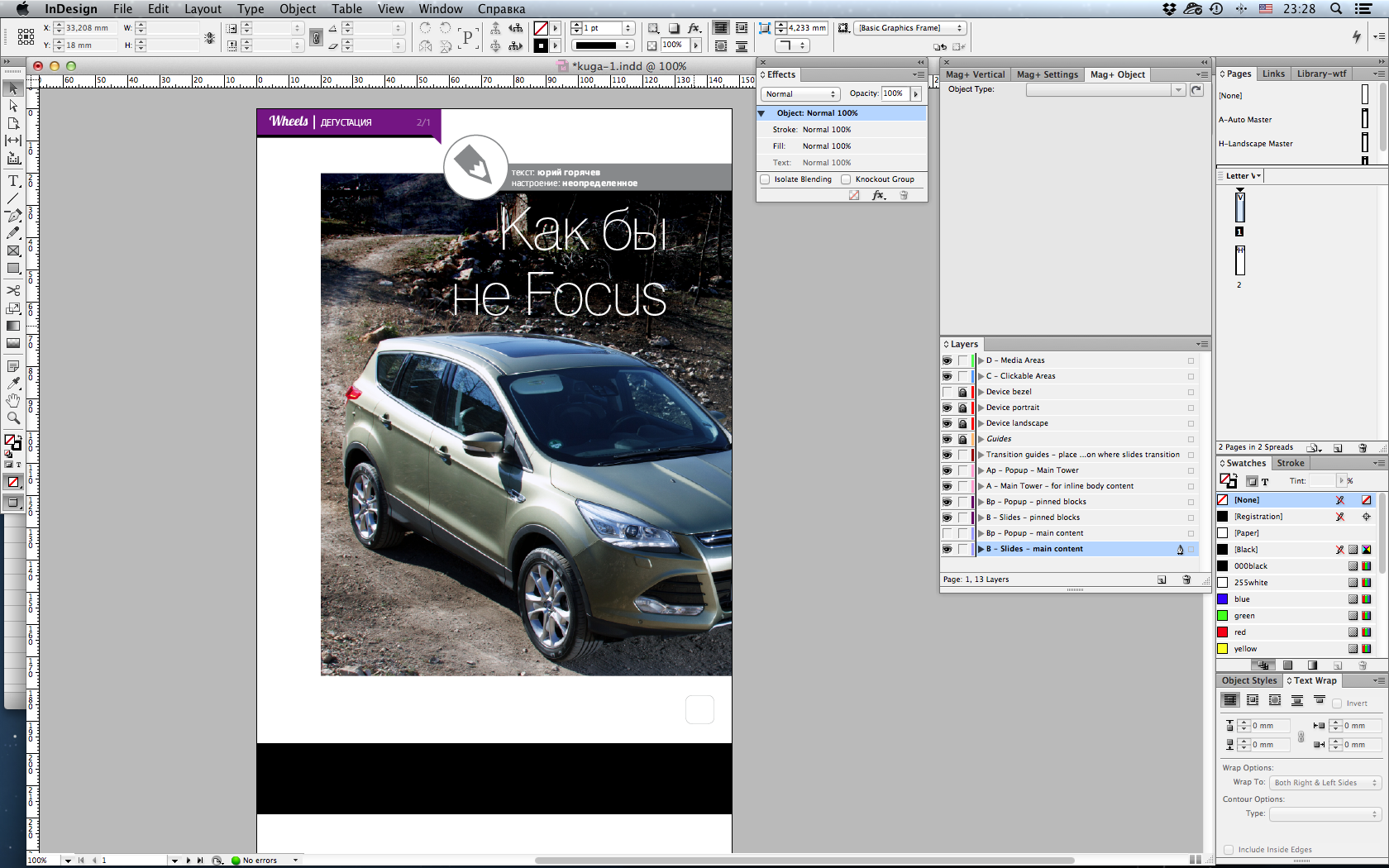Select the Eyedropper tool
Image resolution: width=1389 pixels, height=868 pixels.
coord(13,384)
